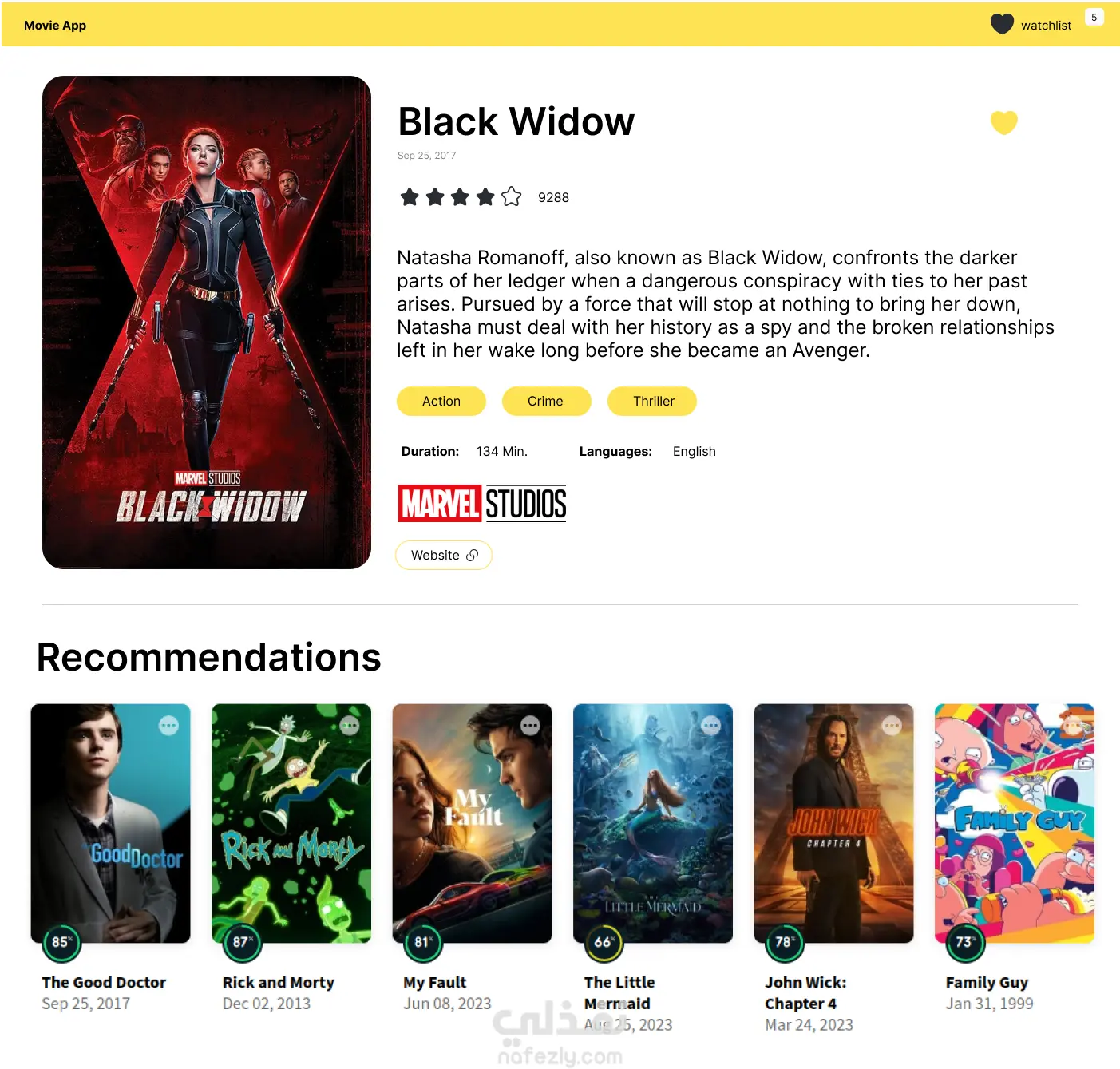Click the 85 score circle on Good Doctor
Screen dimensions: 1120x1069
pyautogui.click(x=61, y=942)
